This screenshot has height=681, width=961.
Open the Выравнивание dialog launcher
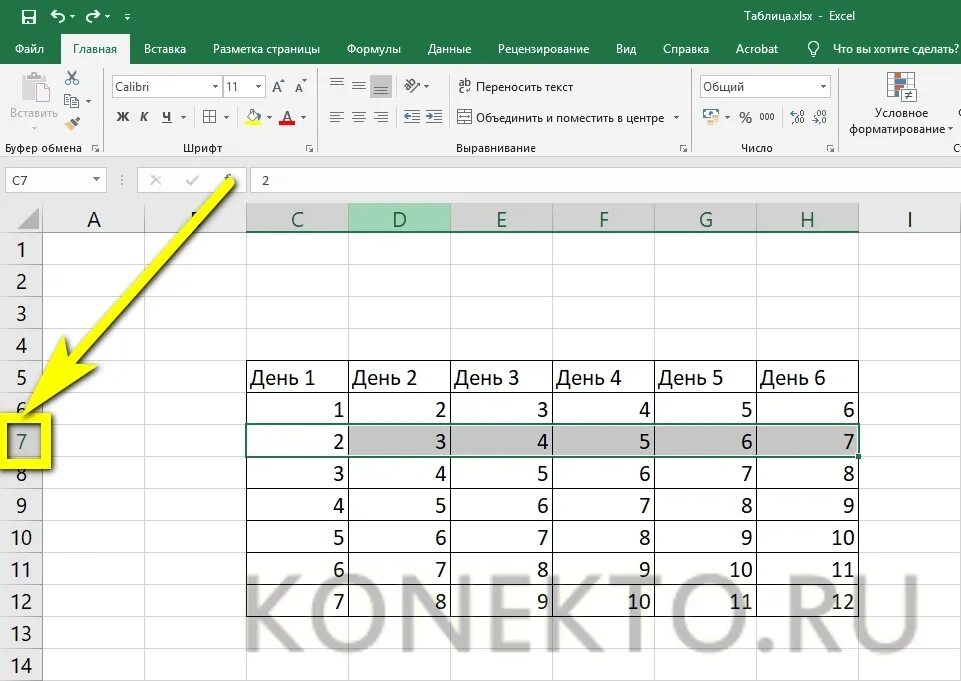(x=683, y=148)
